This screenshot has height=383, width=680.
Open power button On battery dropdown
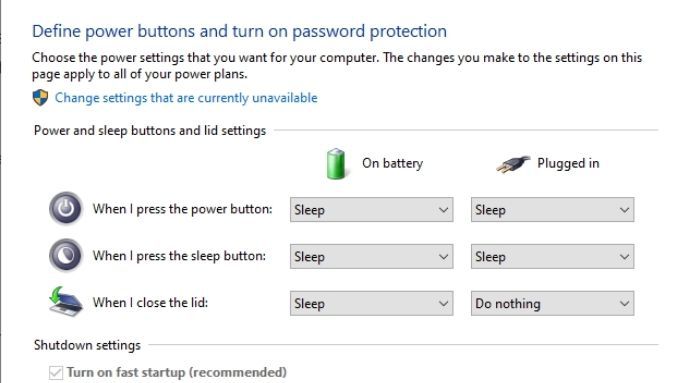pyautogui.click(x=372, y=210)
